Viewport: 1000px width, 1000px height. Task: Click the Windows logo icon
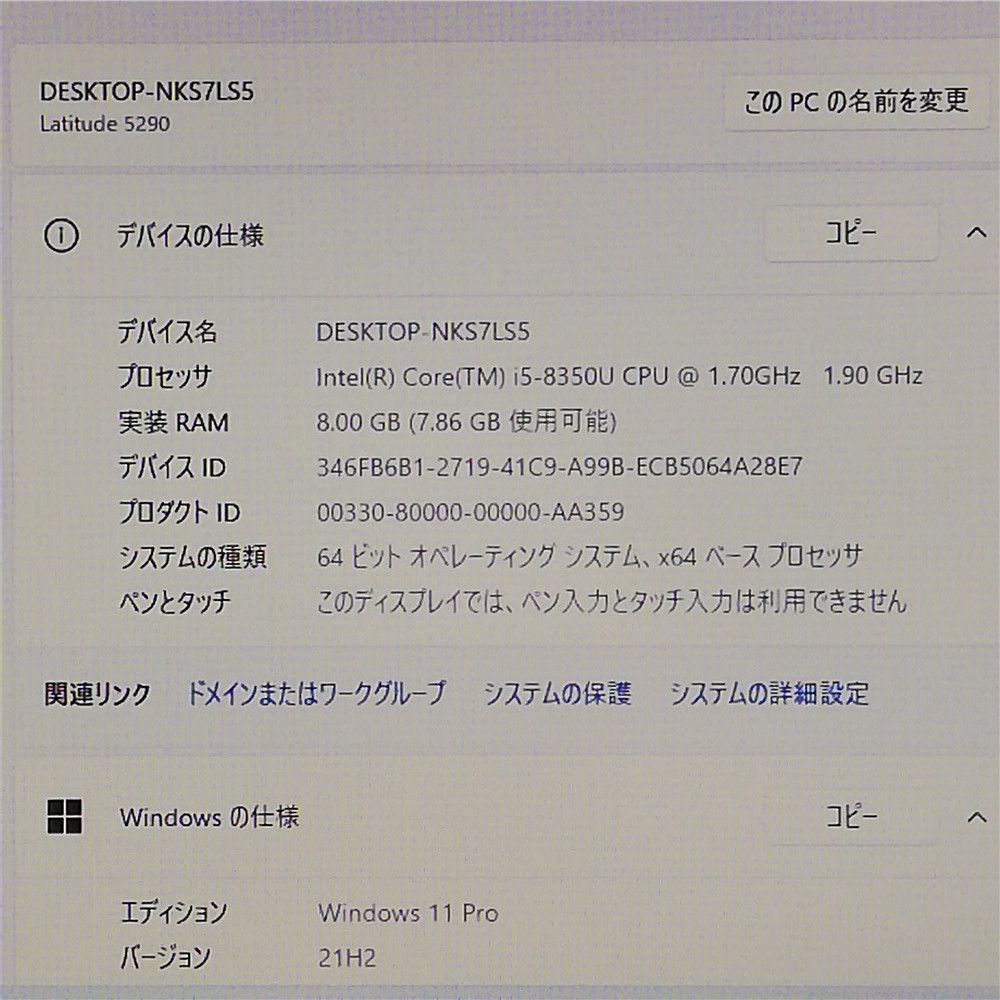64,816
